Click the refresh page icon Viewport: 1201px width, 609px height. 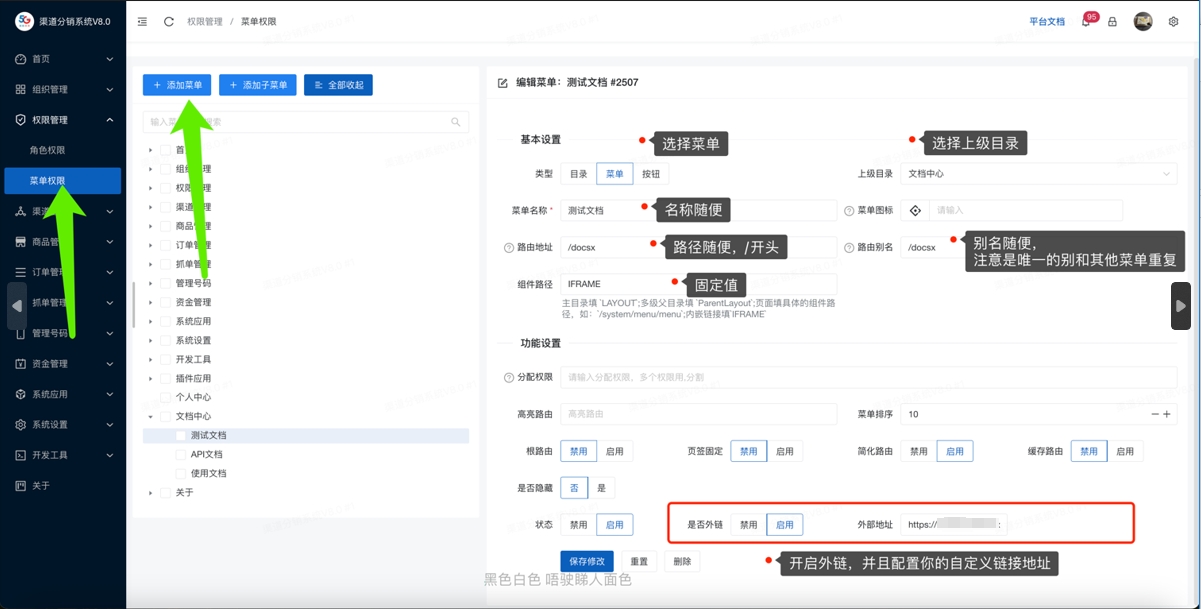tap(169, 21)
